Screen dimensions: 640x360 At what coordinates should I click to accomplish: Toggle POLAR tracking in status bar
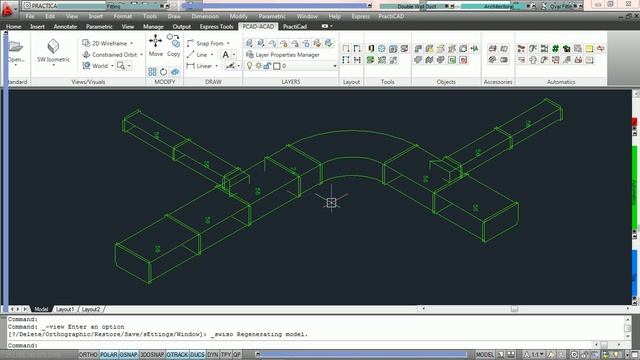point(108,355)
